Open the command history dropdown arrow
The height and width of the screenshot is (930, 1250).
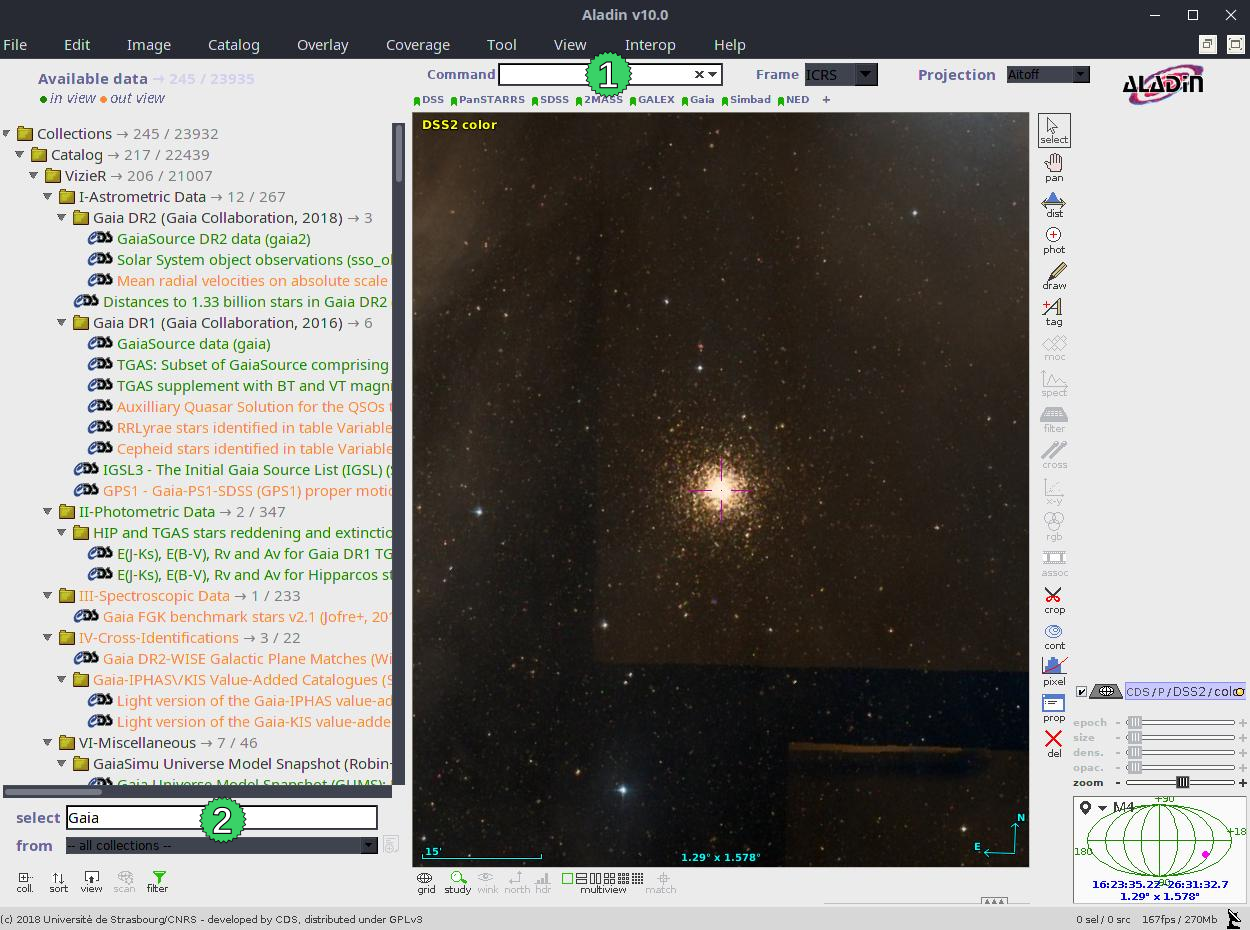(712, 75)
